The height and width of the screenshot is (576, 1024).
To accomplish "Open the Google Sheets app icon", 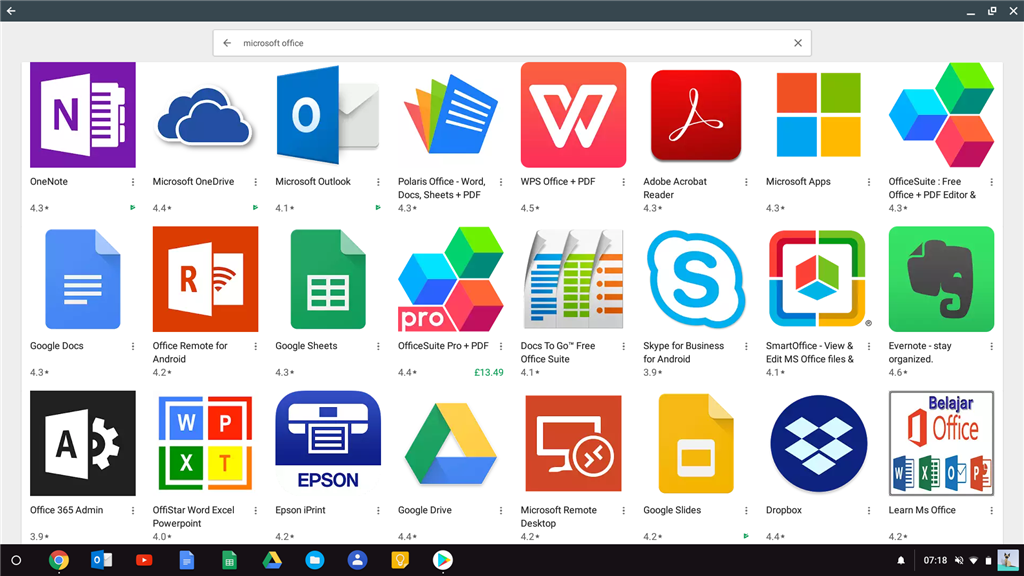I will (328, 280).
